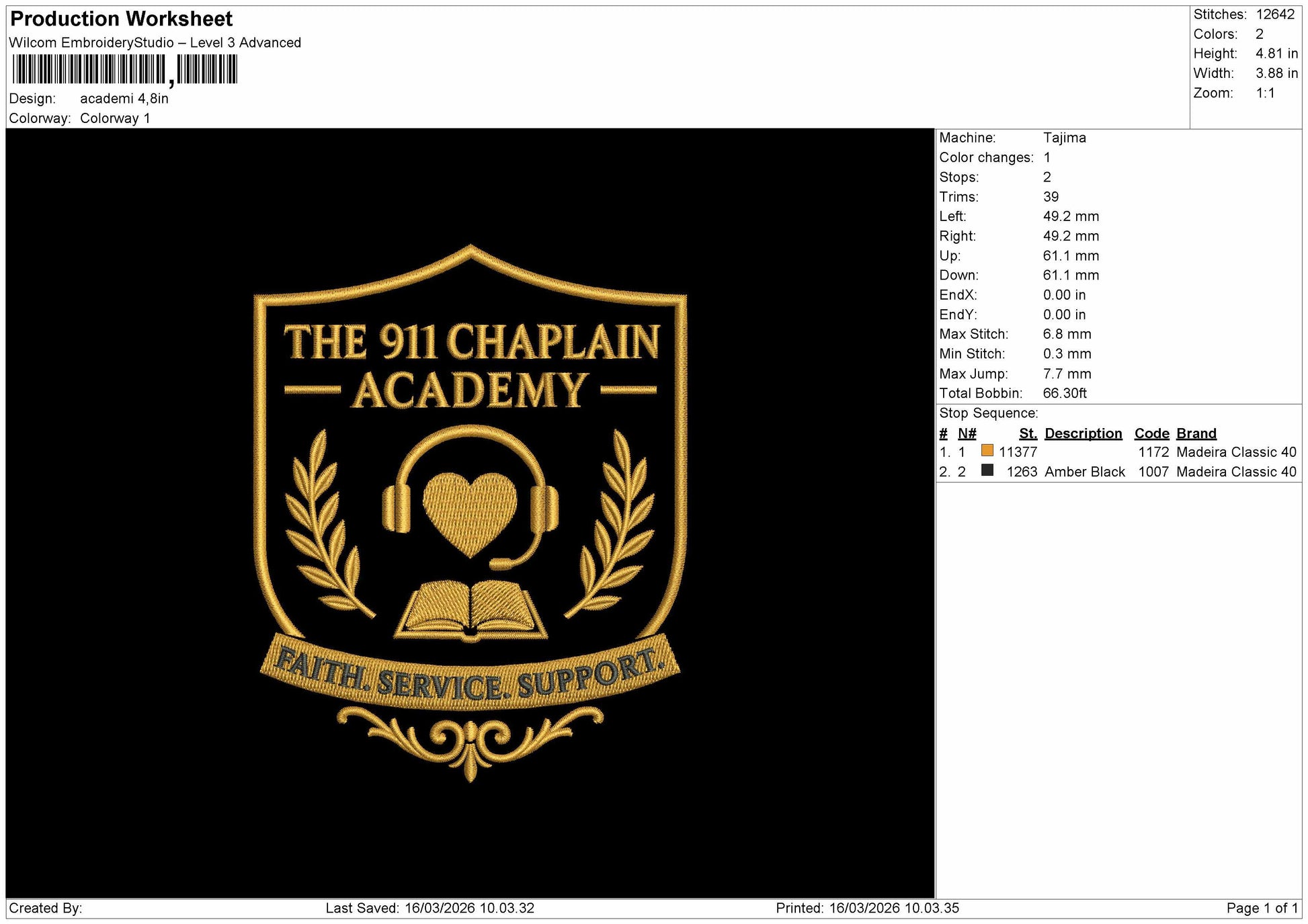
Task: Click the "Amber Black" description text
Action: [x=1085, y=472]
